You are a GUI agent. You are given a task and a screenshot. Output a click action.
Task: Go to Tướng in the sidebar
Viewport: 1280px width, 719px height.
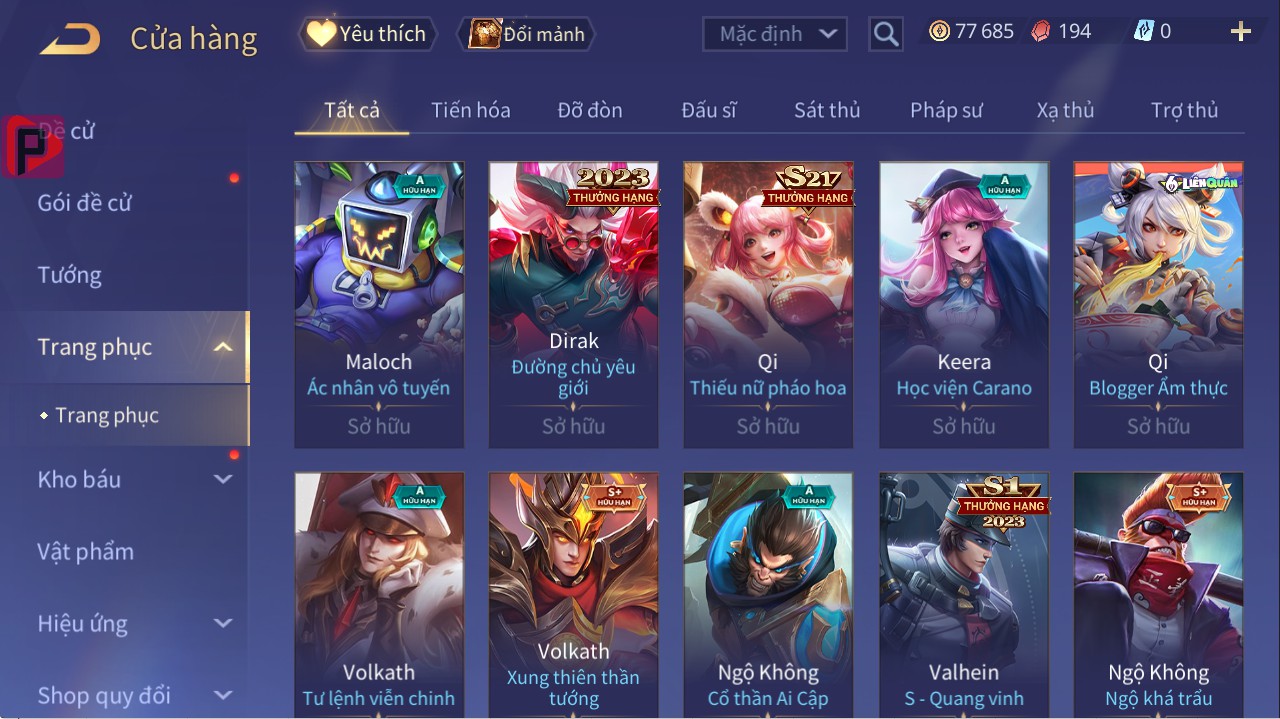tap(70, 275)
